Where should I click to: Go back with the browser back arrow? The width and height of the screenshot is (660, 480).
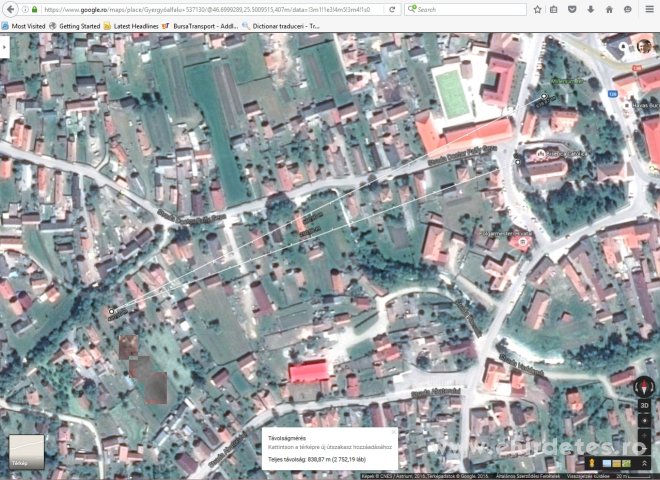tap(11, 9)
